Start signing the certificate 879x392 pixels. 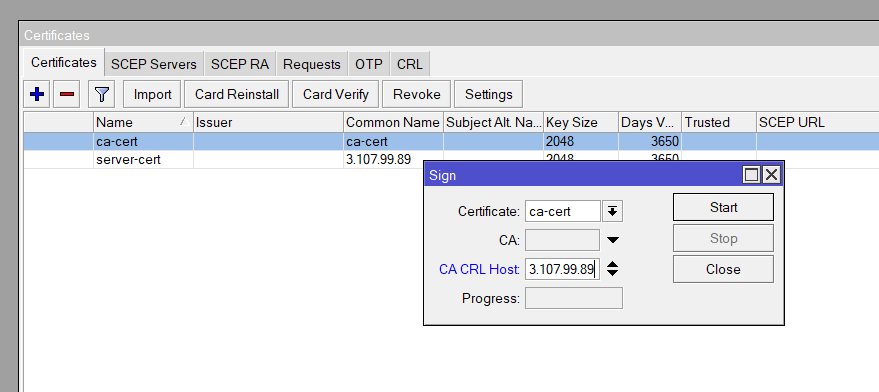(x=723, y=207)
